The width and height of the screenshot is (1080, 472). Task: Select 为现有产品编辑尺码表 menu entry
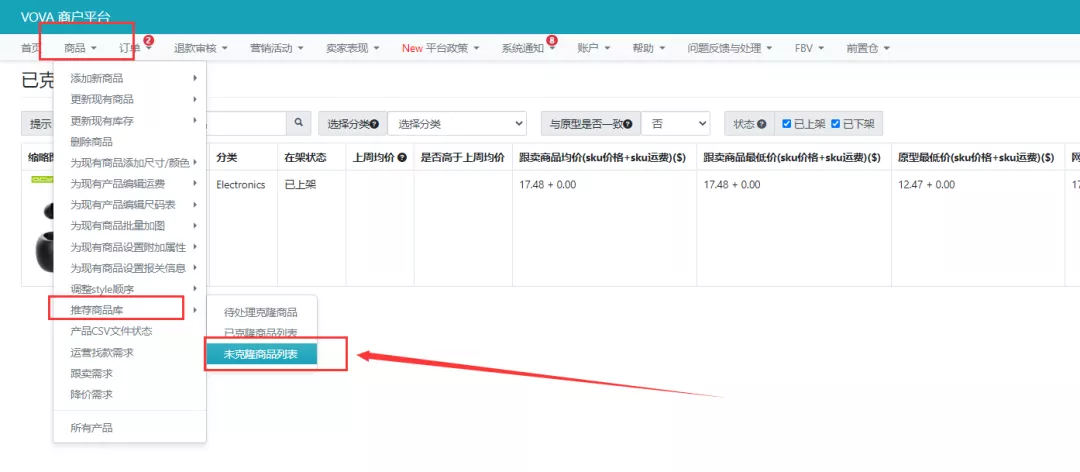129,205
